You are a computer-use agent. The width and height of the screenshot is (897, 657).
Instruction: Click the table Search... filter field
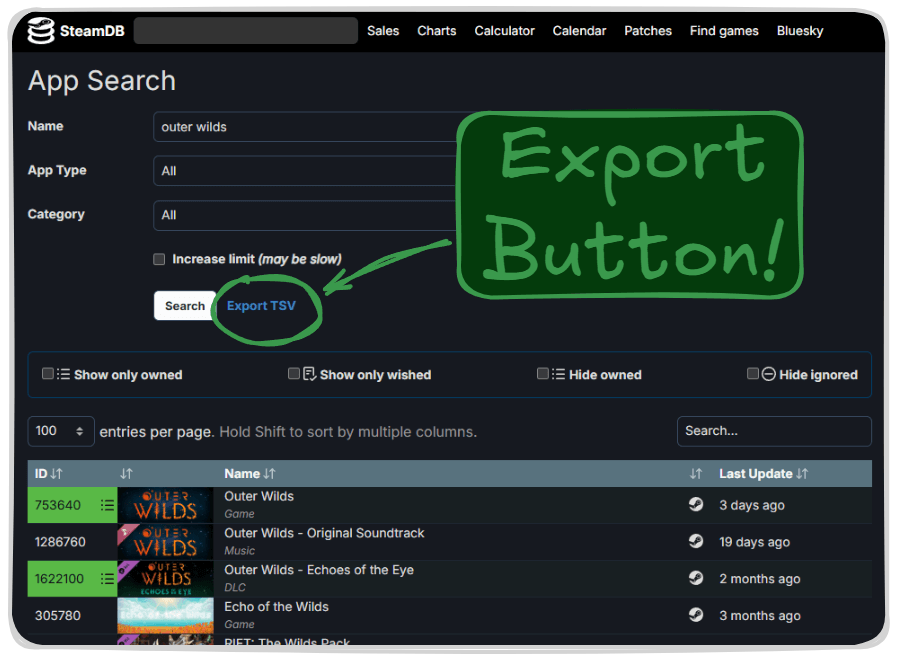point(773,431)
